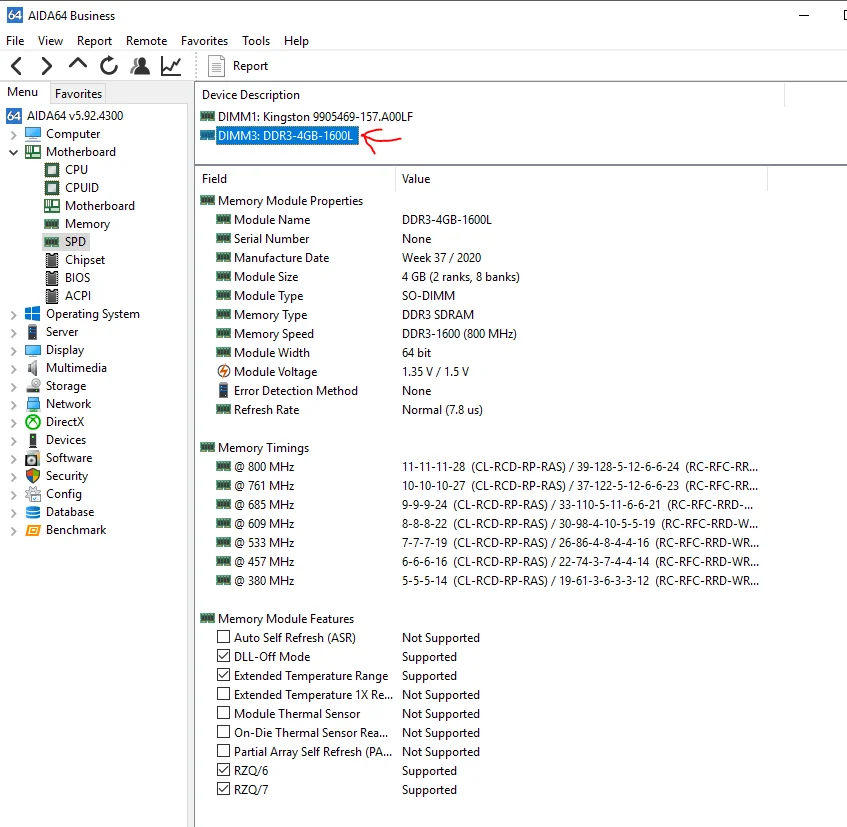Screen dimensions: 847x827
Task: Expand the Network tree node
Action: (x=14, y=405)
